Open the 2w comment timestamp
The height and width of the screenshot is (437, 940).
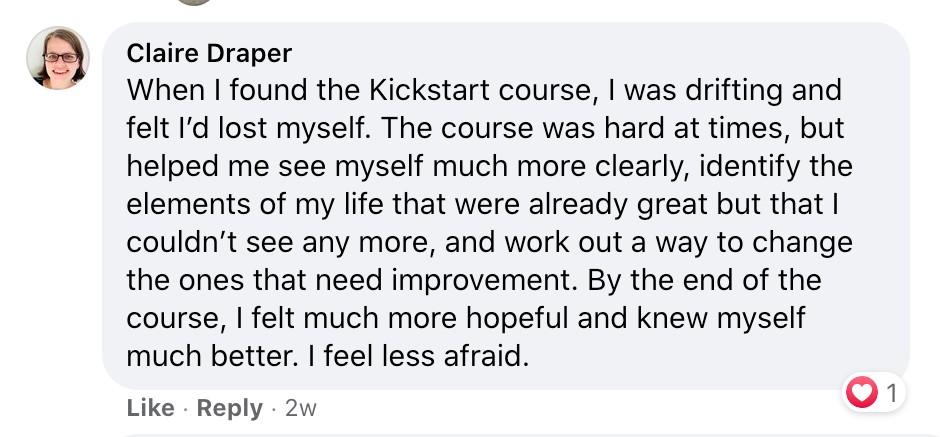[x=301, y=408]
